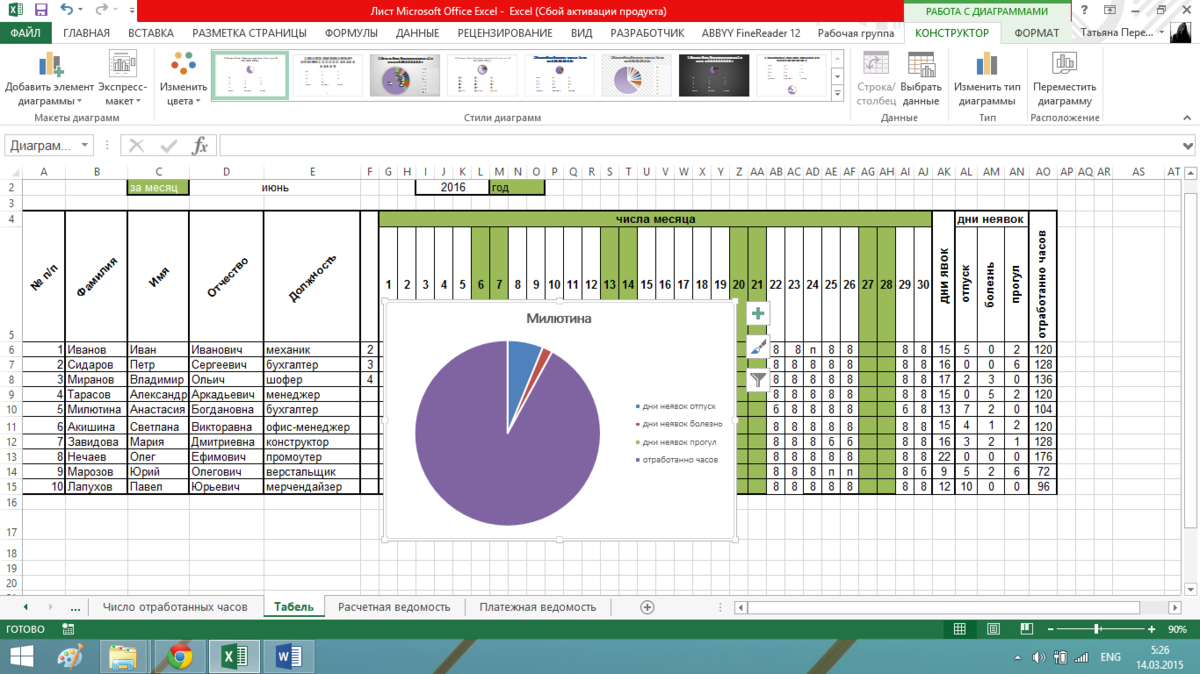This screenshot has height=674, width=1200.
Task: Open account menu Татьяна Пере...
Action: click(x=1124, y=33)
